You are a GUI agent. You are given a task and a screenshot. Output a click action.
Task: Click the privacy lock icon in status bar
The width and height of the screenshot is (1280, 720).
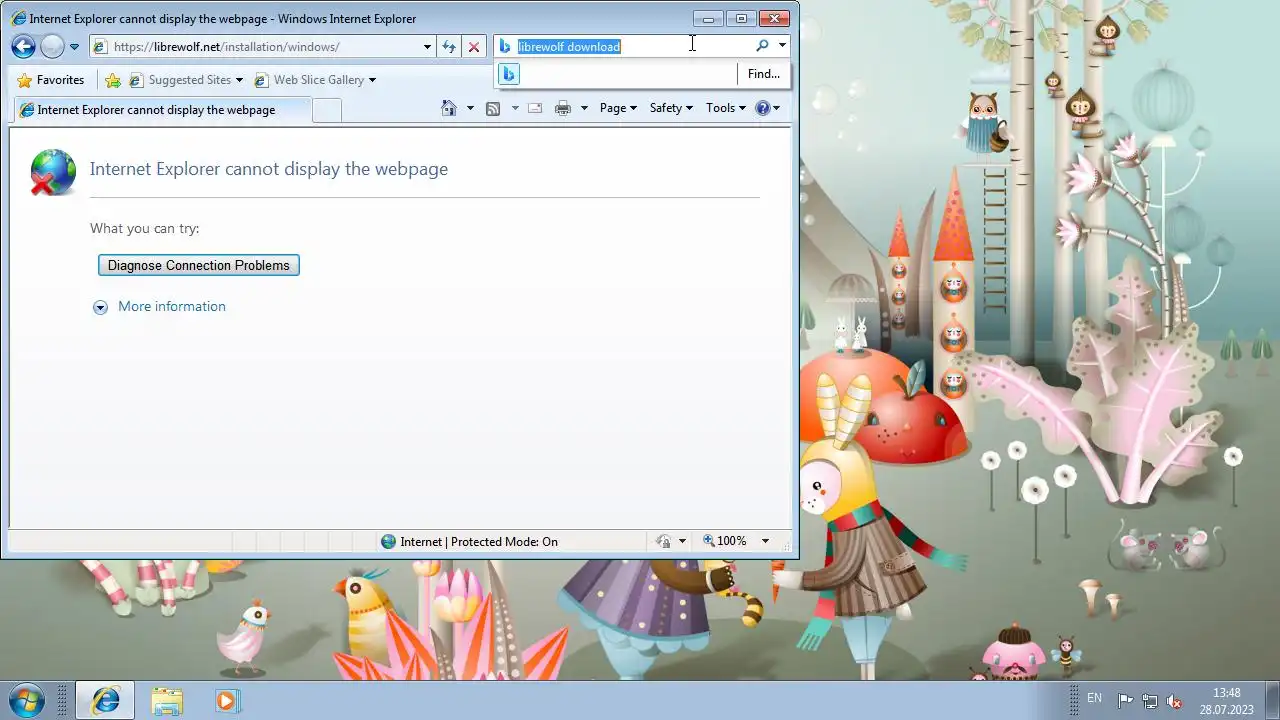click(x=663, y=541)
